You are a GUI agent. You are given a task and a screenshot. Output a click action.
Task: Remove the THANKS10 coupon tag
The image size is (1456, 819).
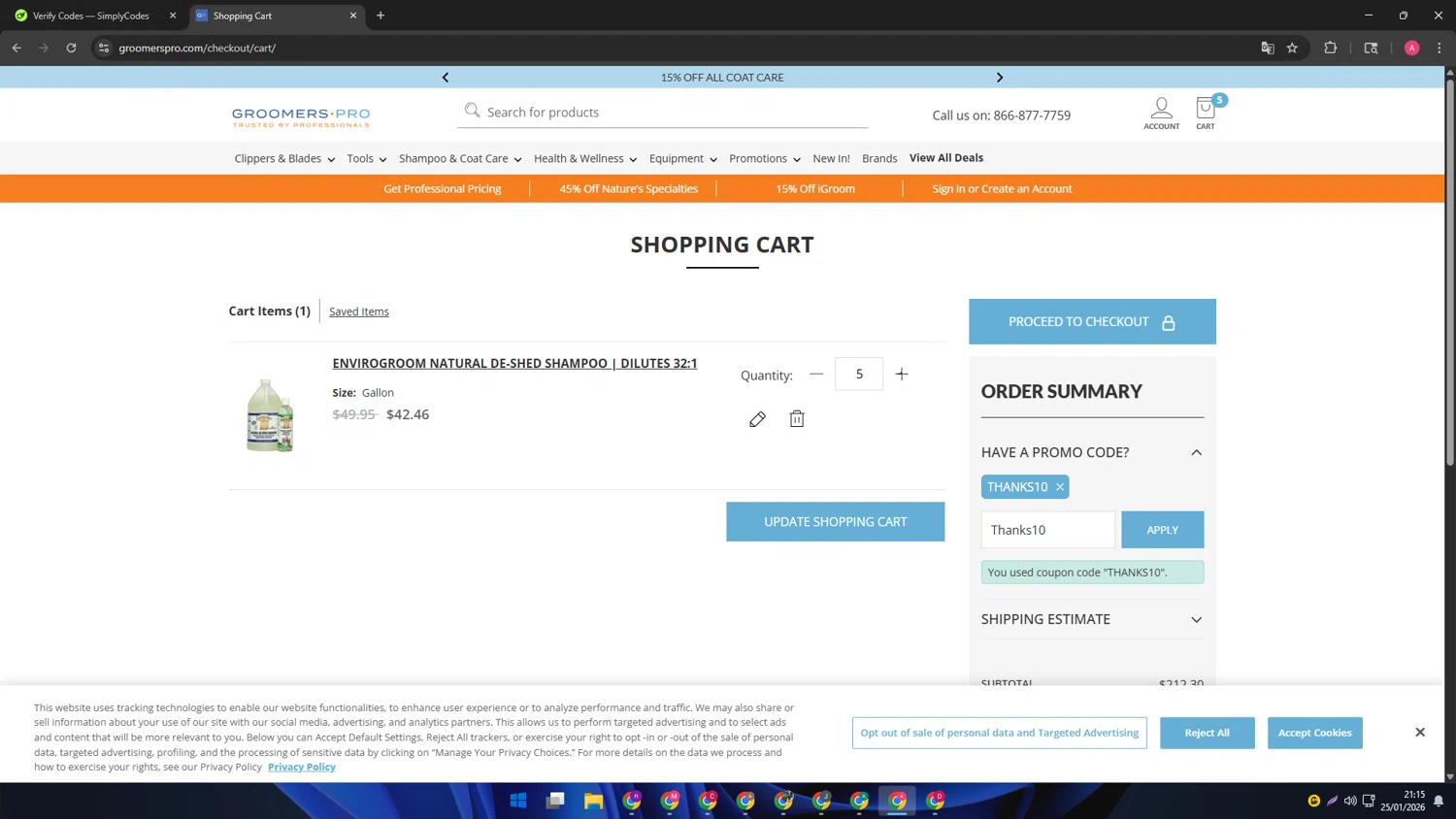tap(1060, 487)
